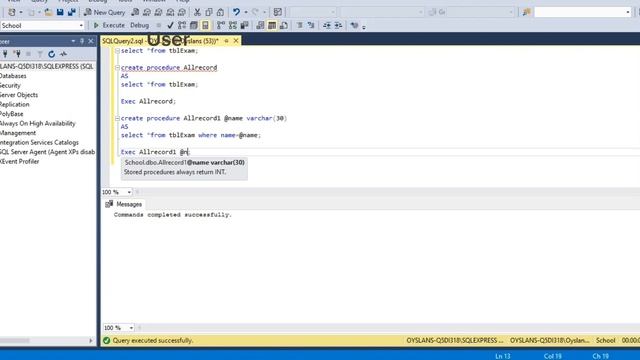The height and width of the screenshot is (360, 640).
Task: Pin the Object Explorer panel
Action: (x=82, y=41)
